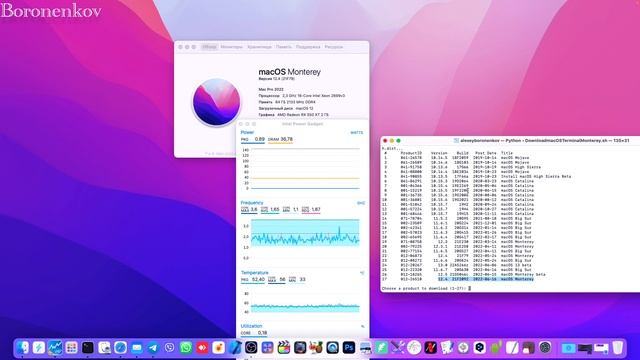Click the DRAM 36,78 power reading

280,139
